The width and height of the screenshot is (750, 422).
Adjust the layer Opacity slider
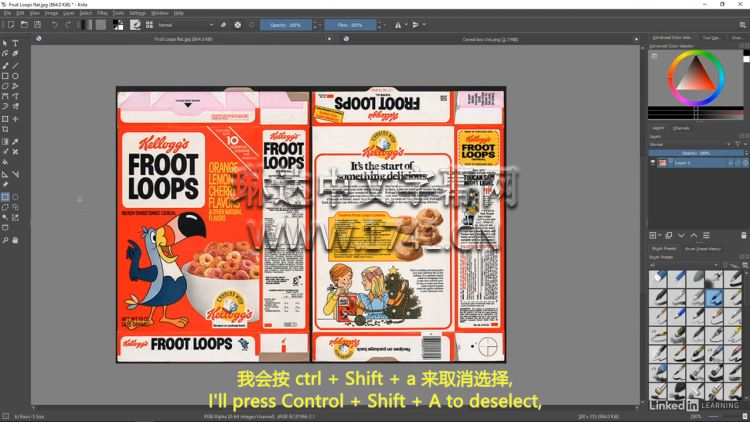(x=695, y=153)
